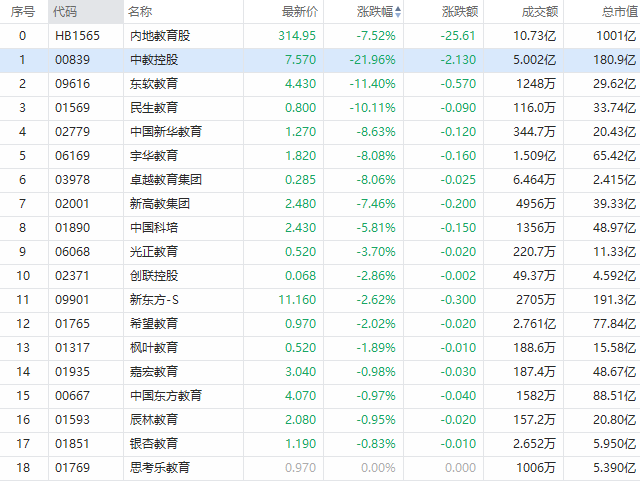Click stock code 02001
The height and width of the screenshot is (481, 640).
72,204
